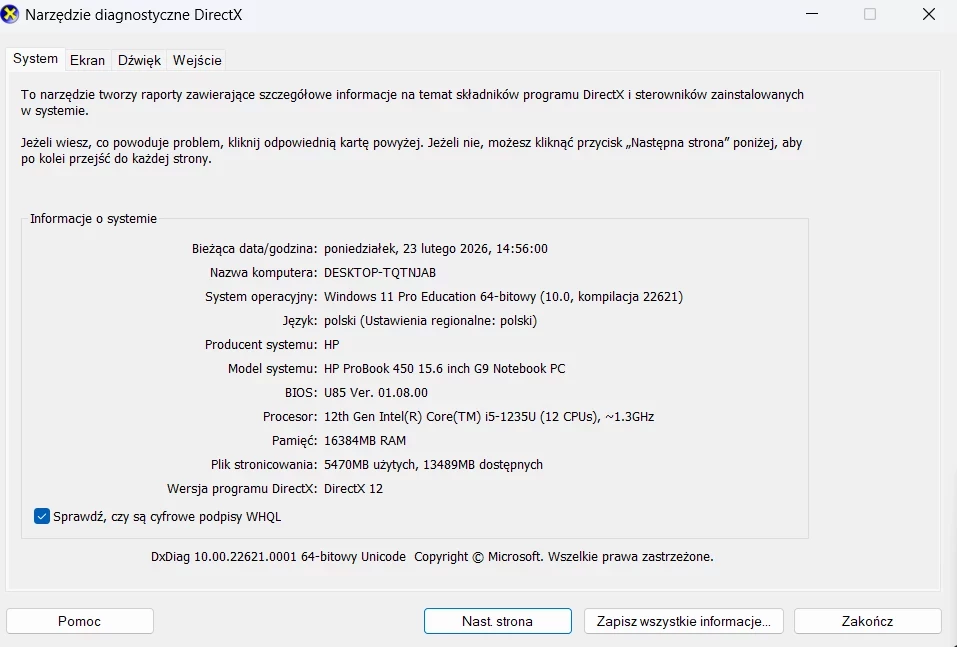Save report with Zapisz wszystkie informacje
Screen dimensions: 957x647
683,621
